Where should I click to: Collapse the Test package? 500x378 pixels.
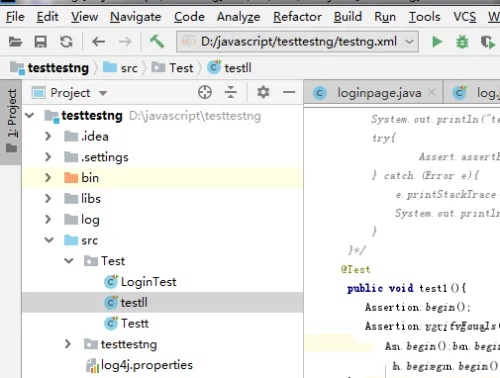coord(69,261)
